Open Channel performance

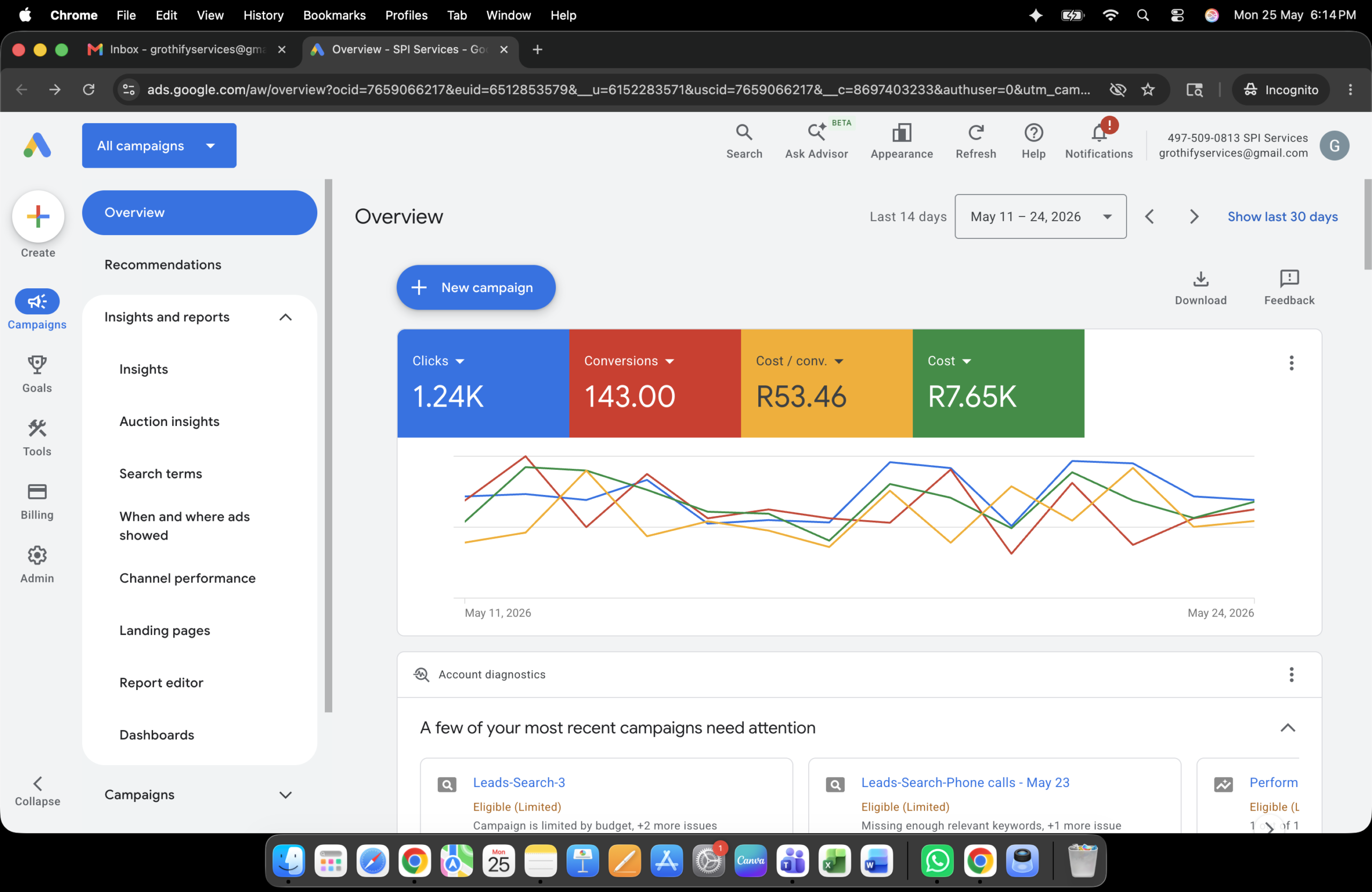pyautogui.click(x=188, y=579)
